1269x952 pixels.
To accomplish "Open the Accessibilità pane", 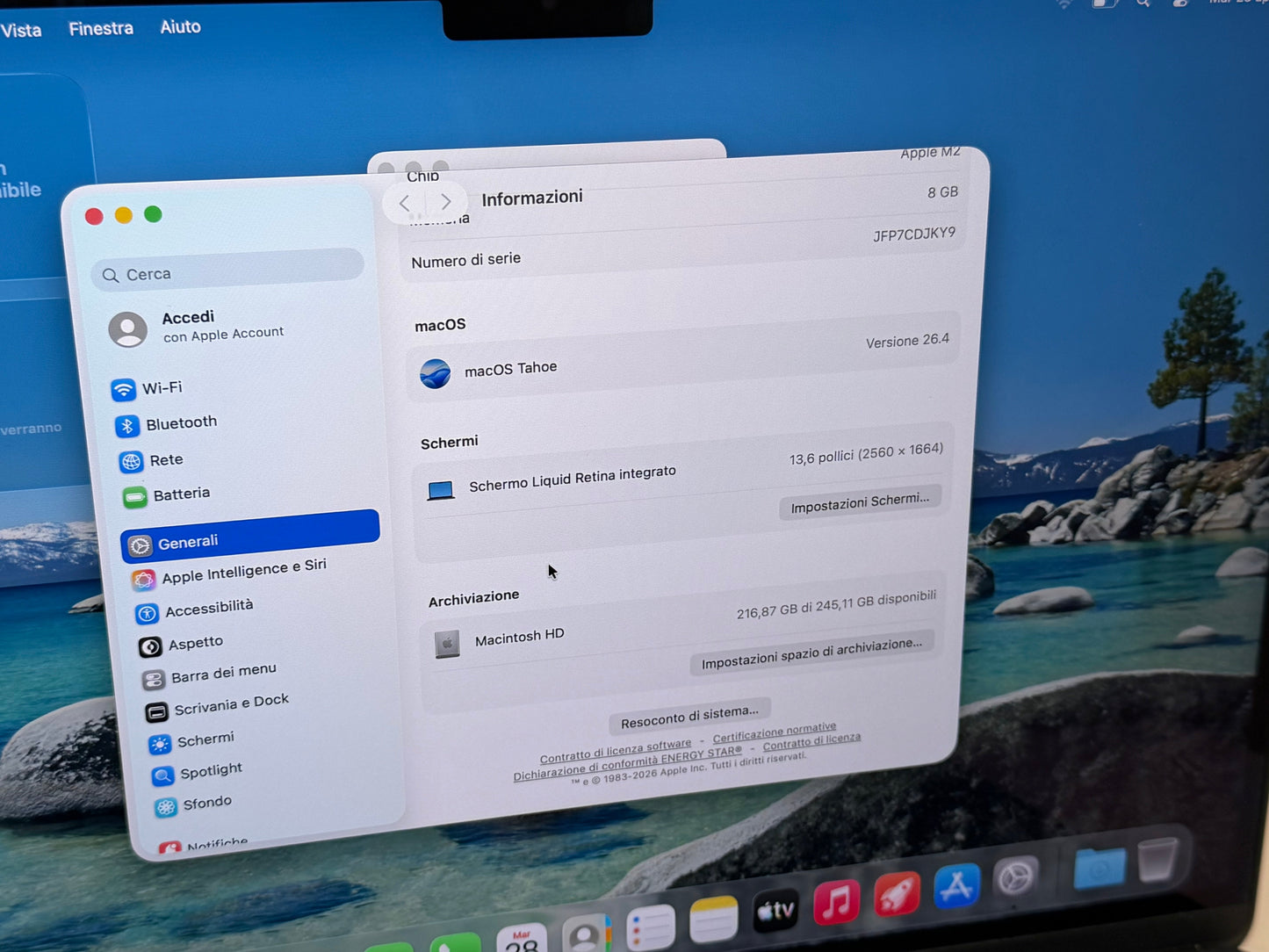I will (x=194, y=609).
